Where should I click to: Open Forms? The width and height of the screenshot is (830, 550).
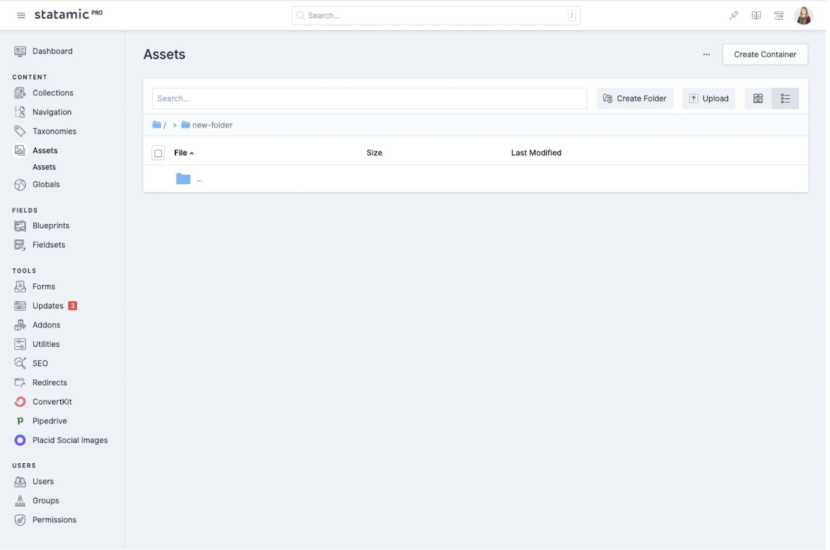pos(43,286)
